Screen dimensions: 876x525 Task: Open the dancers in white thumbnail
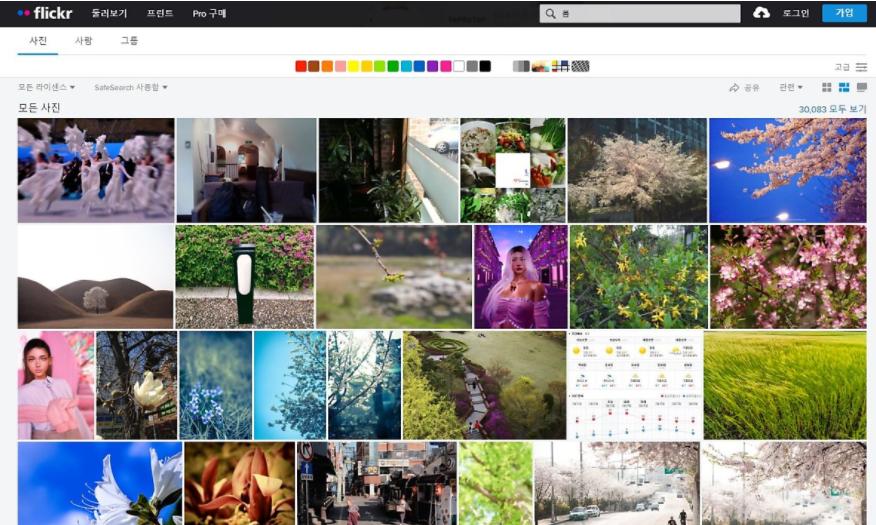pos(96,170)
